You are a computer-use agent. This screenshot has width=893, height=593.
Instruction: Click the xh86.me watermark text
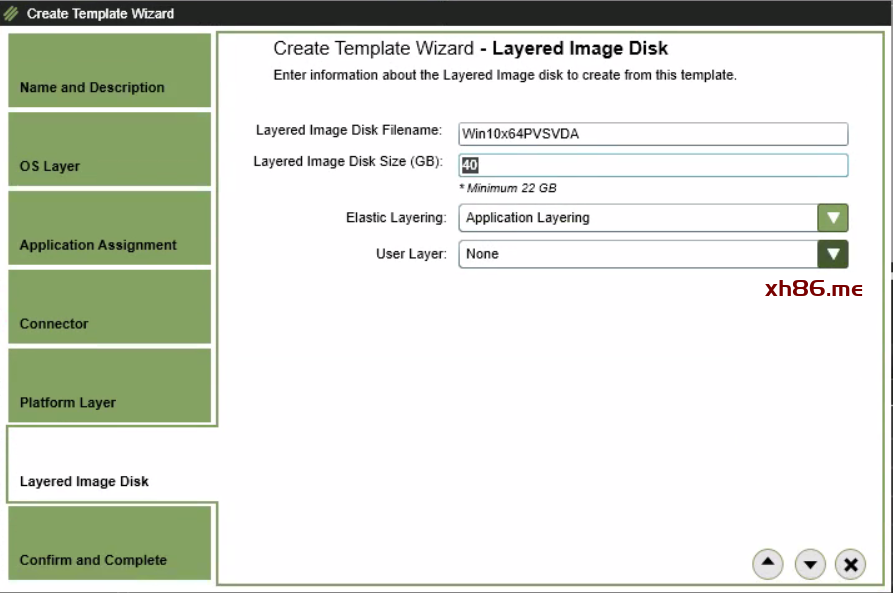[x=813, y=289]
